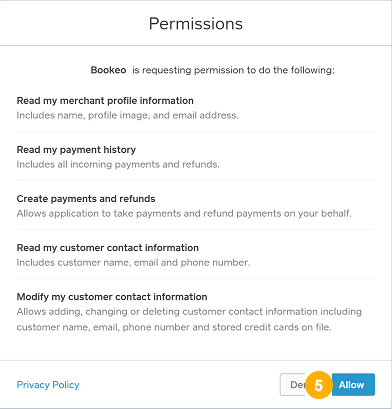Click the orange step 5 marker
Image resolution: width=392 pixels, height=409 pixels.
pos(319,385)
